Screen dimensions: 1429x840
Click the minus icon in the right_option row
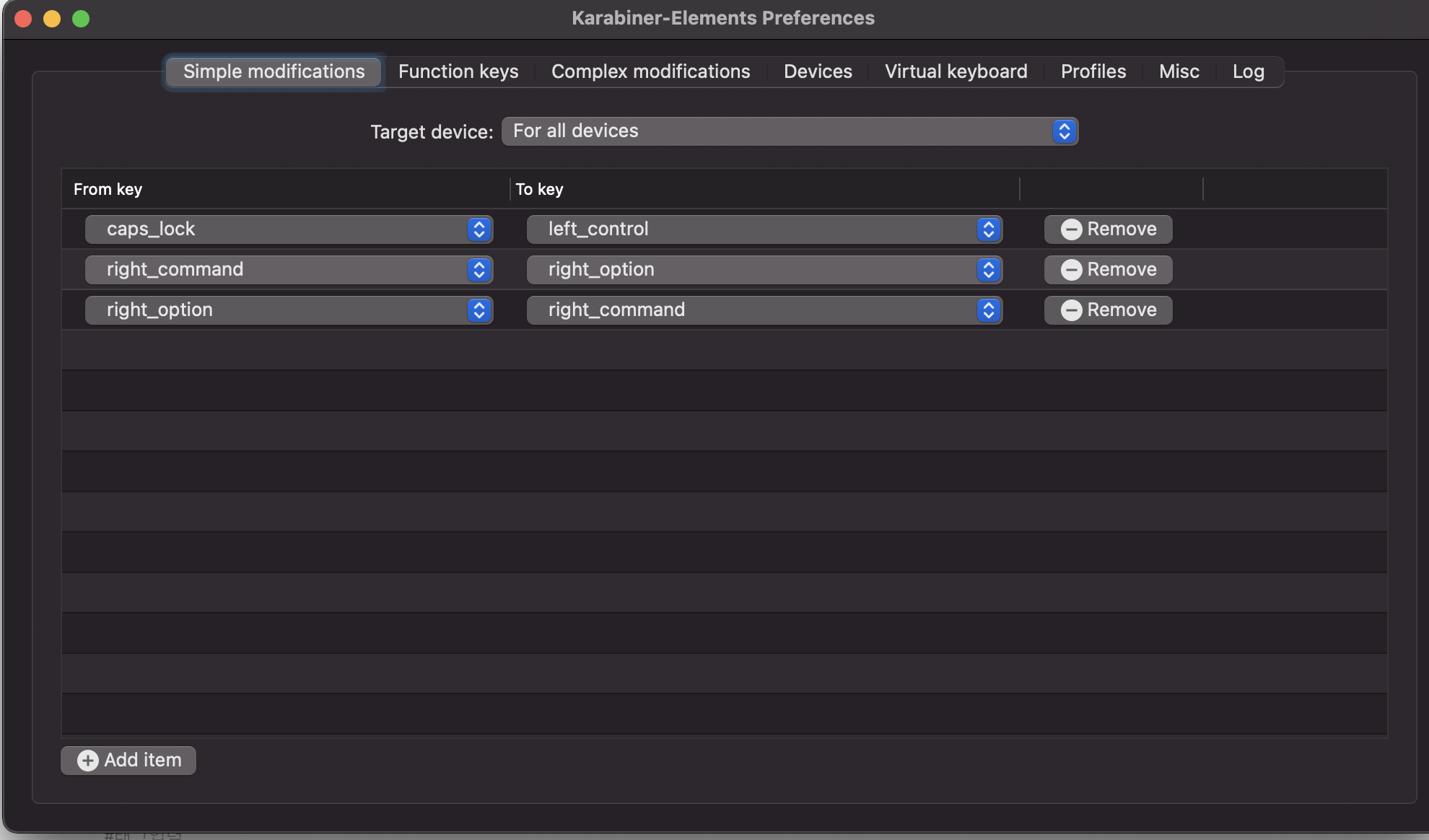(x=1071, y=310)
